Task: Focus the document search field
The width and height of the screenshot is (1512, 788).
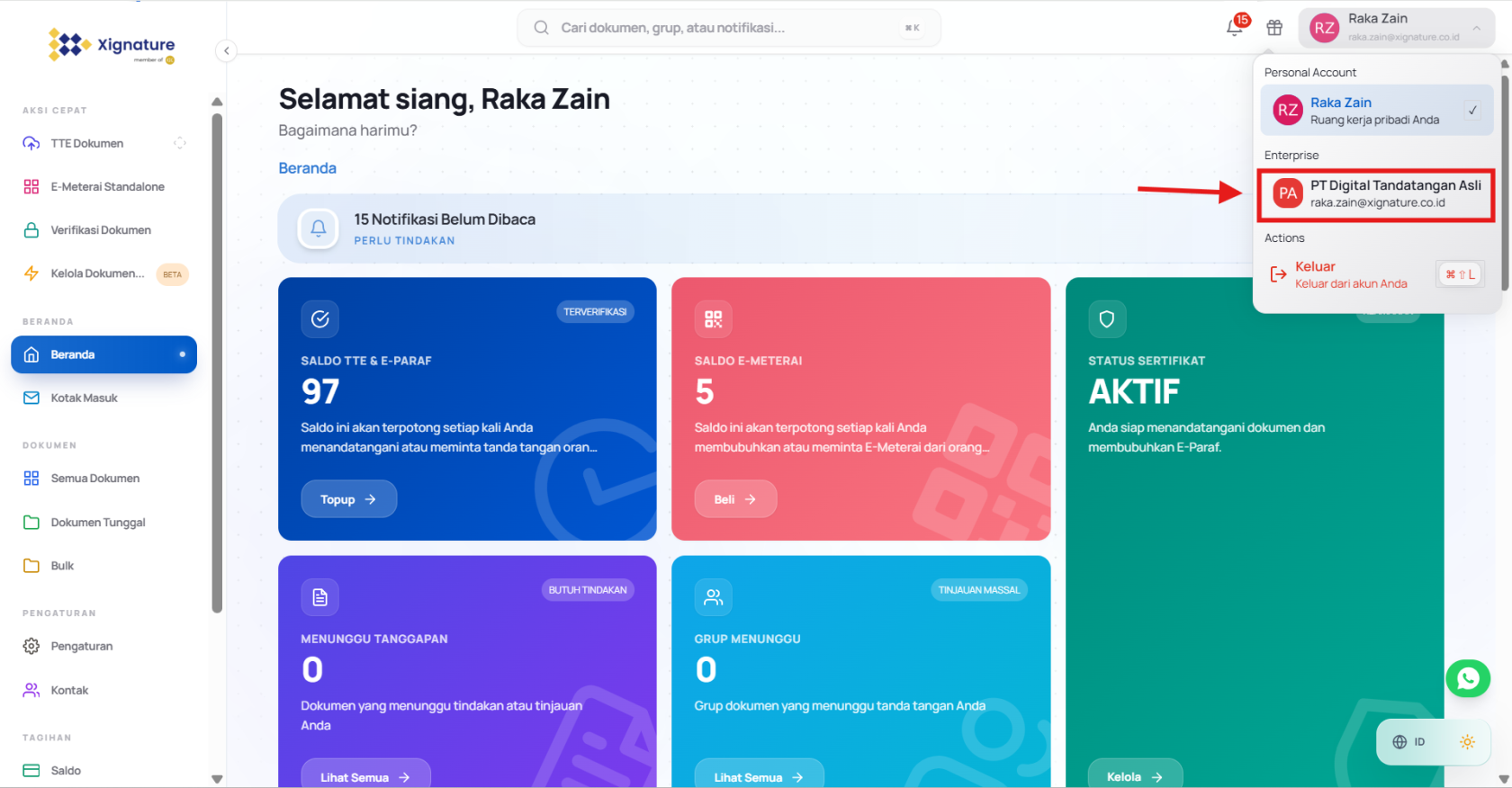Action: click(729, 28)
